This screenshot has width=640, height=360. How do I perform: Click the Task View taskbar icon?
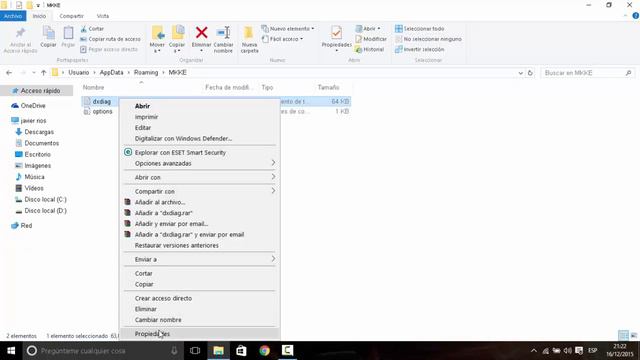pos(195,351)
